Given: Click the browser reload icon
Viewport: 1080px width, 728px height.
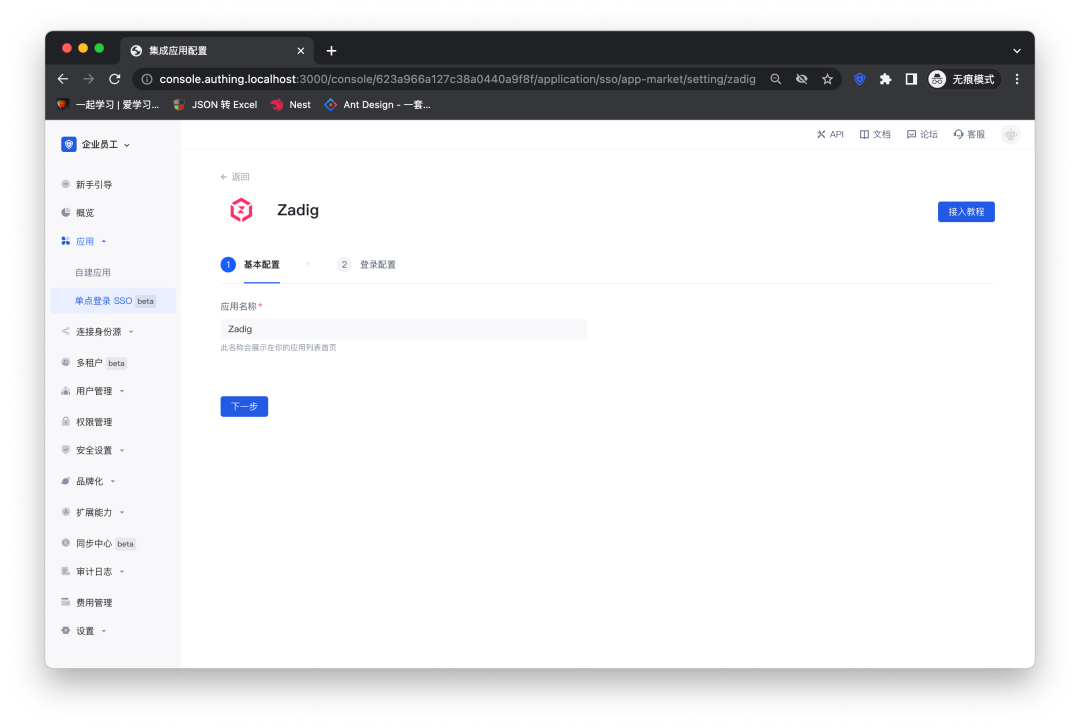Looking at the screenshot, I should pos(115,79).
